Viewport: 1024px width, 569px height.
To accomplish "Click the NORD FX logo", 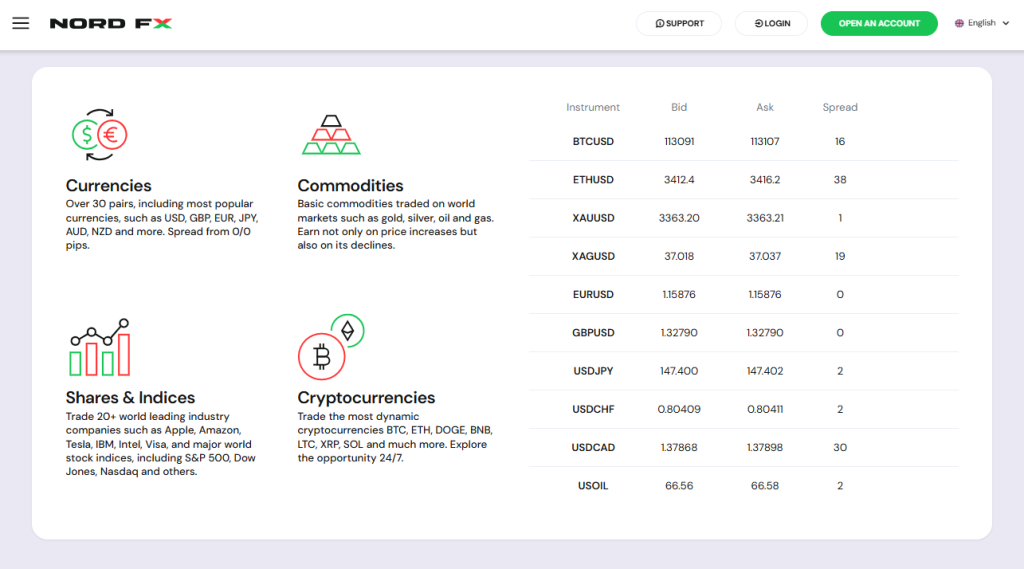I will pyautogui.click(x=111, y=24).
